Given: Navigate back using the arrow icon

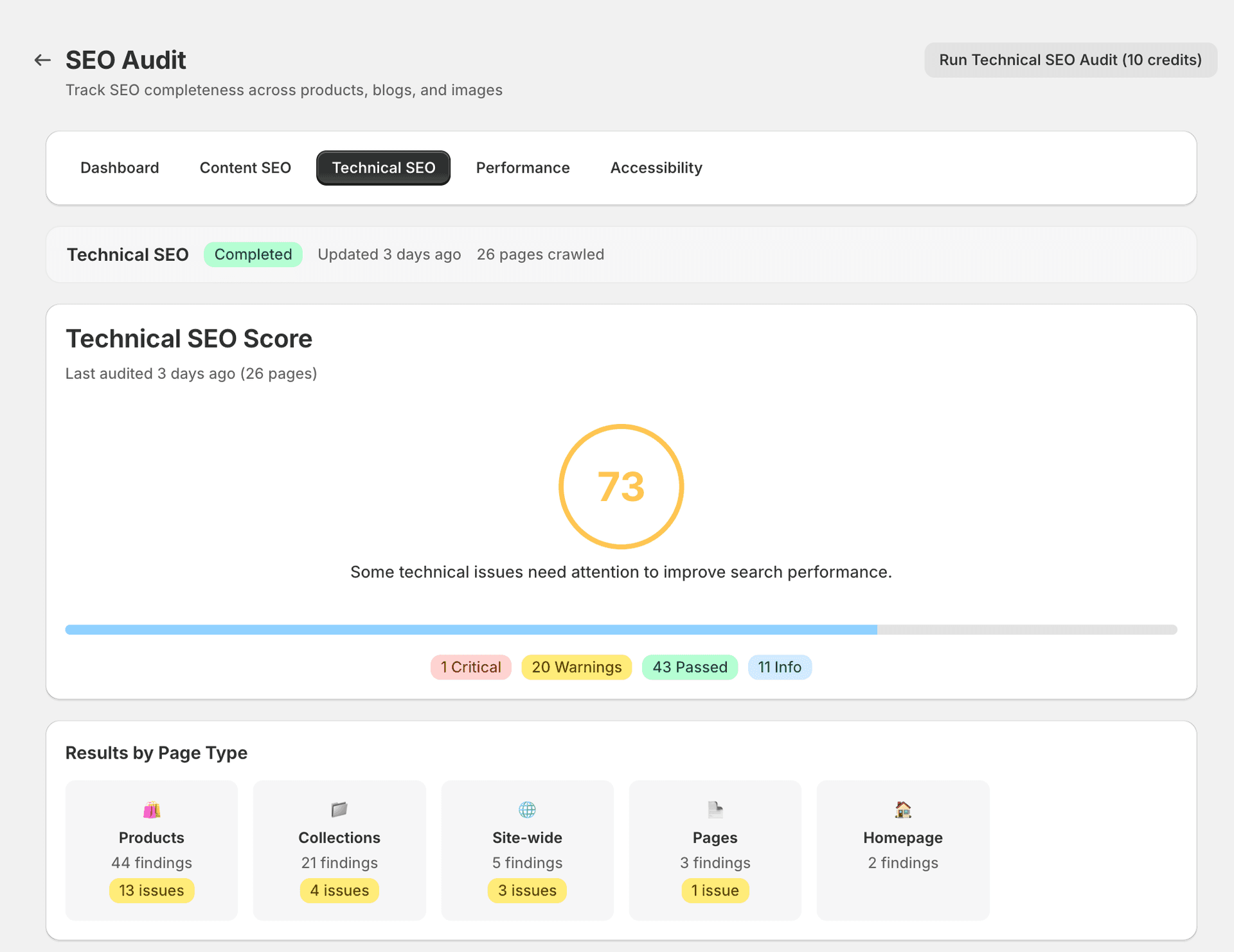Looking at the screenshot, I should tap(42, 59).
